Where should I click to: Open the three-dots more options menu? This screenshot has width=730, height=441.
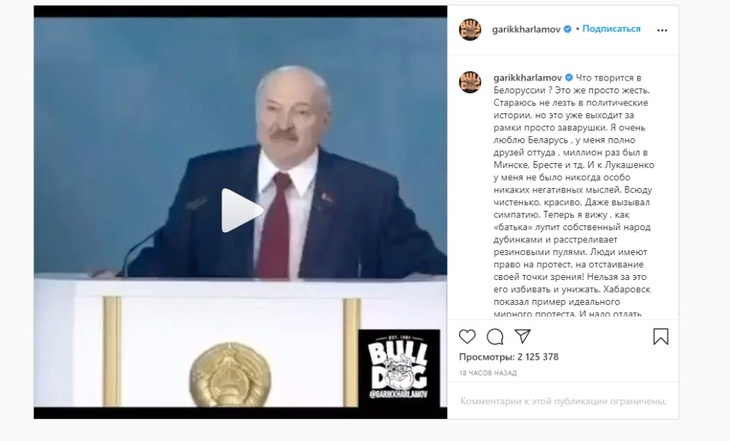[662, 30]
